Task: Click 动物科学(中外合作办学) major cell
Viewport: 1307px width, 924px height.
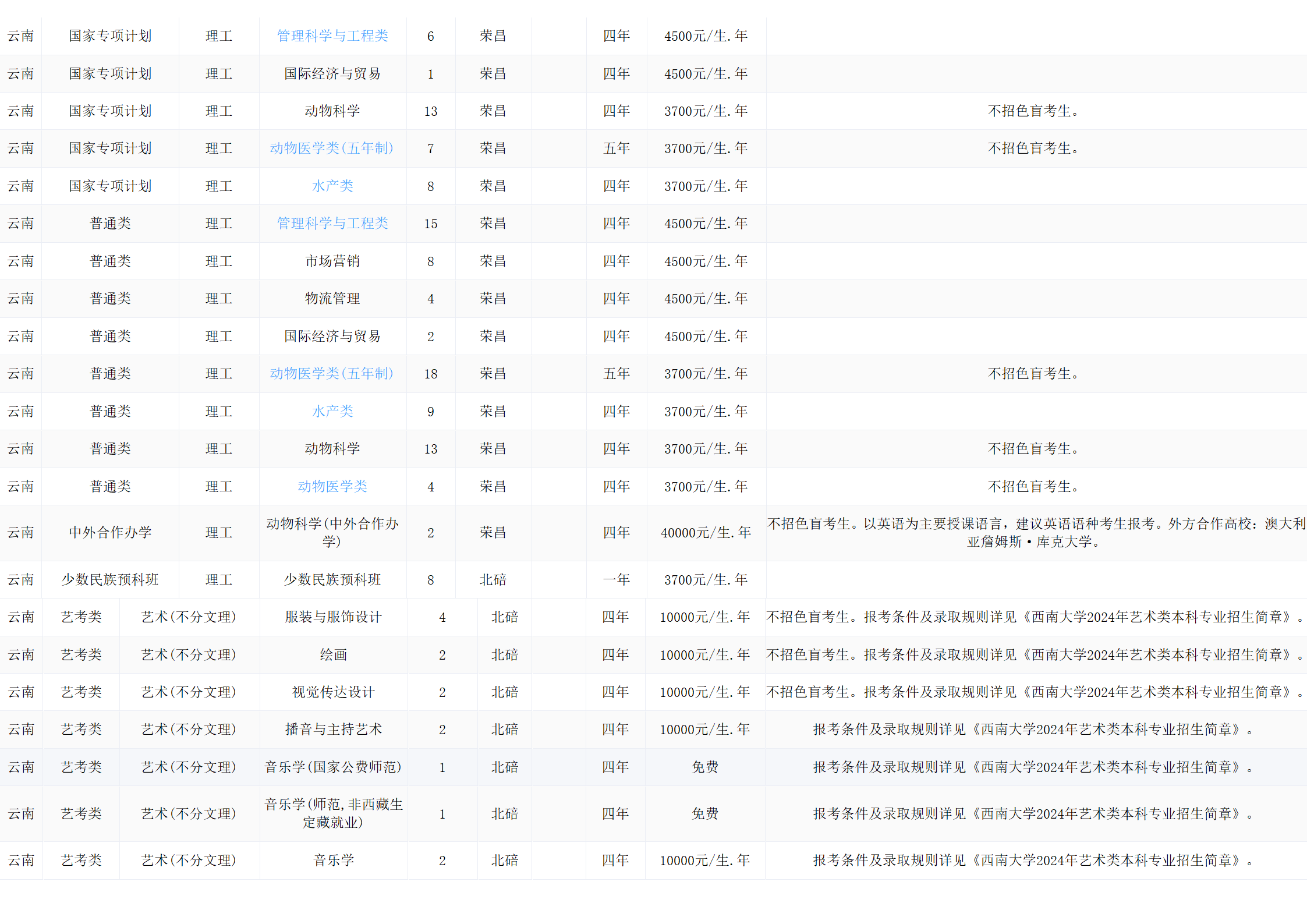Action: (x=332, y=532)
